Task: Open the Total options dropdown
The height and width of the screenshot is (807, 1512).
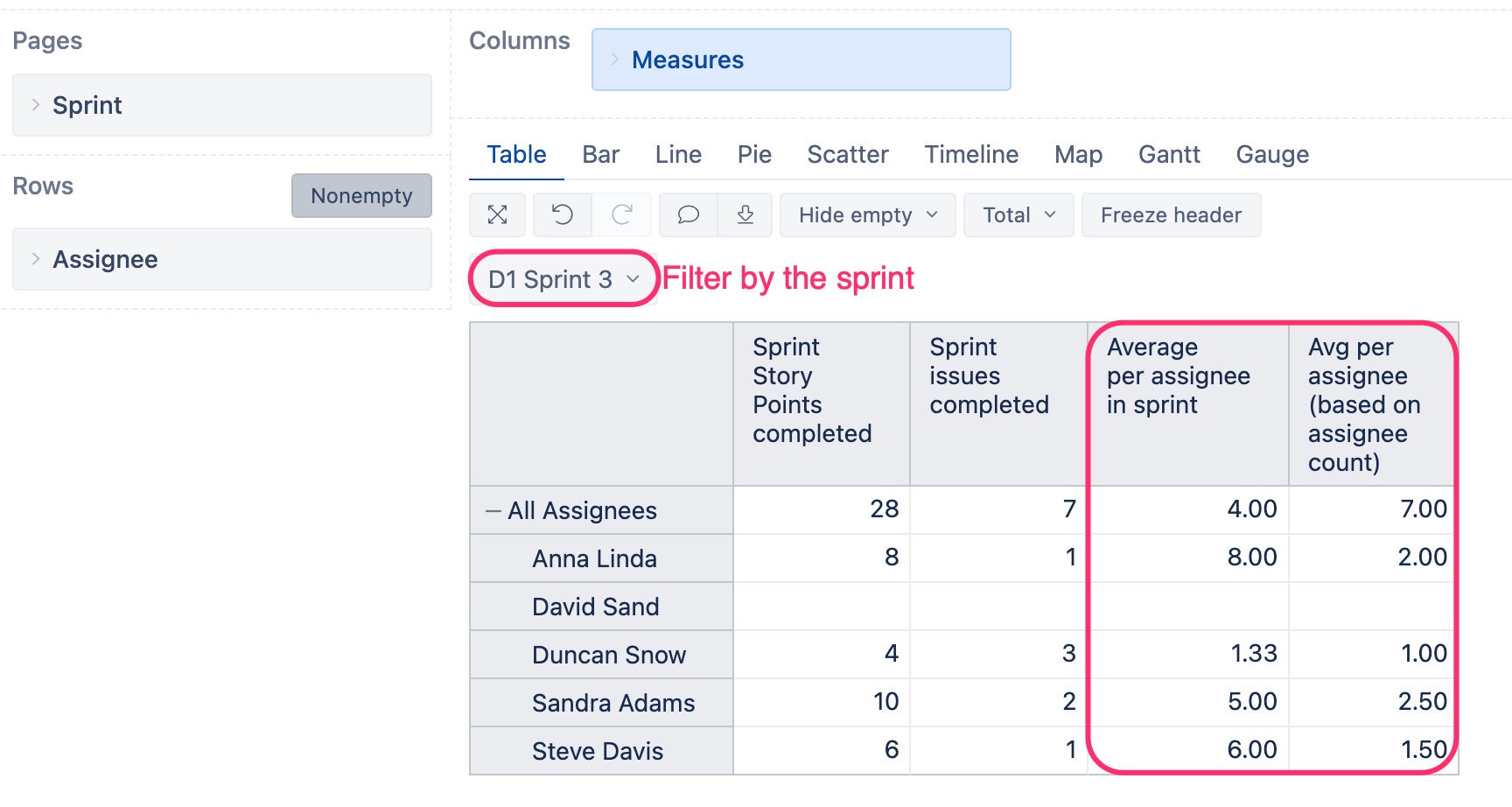Action: [1017, 214]
